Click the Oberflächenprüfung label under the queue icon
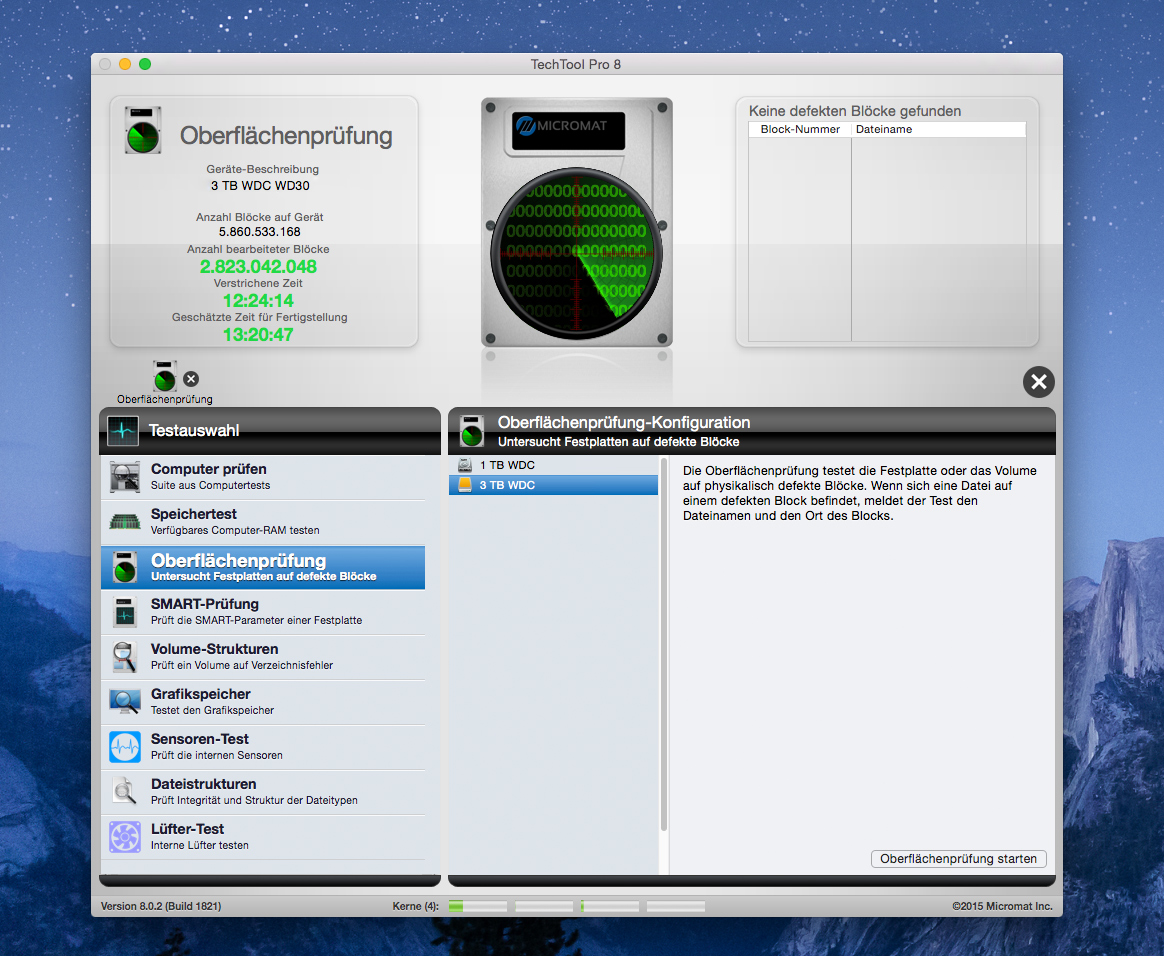Screen dimensions: 1164x956 tap(165, 399)
